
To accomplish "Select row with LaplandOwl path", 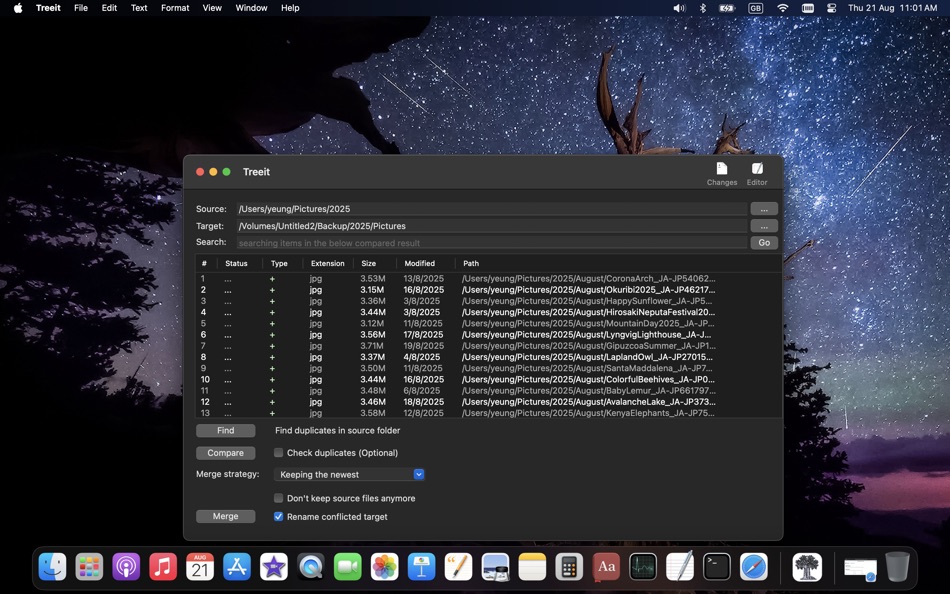I will coord(488,357).
